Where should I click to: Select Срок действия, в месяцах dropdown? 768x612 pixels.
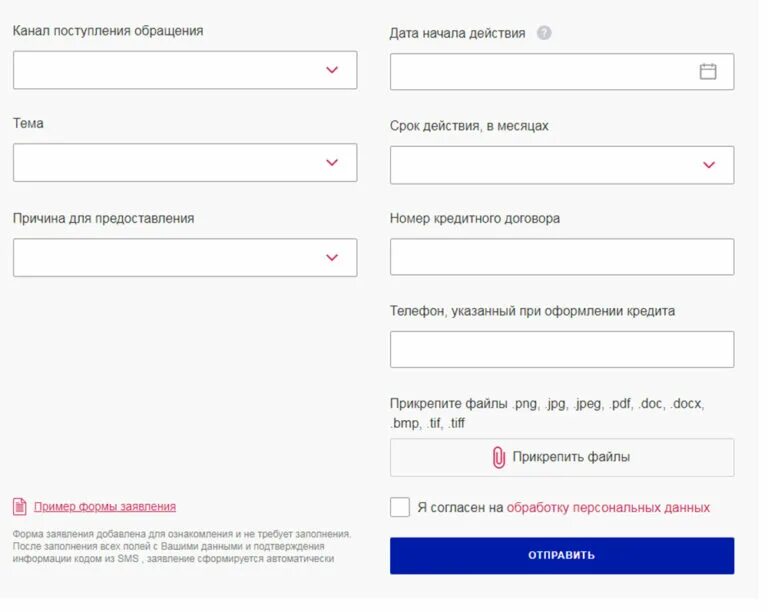pos(561,165)
